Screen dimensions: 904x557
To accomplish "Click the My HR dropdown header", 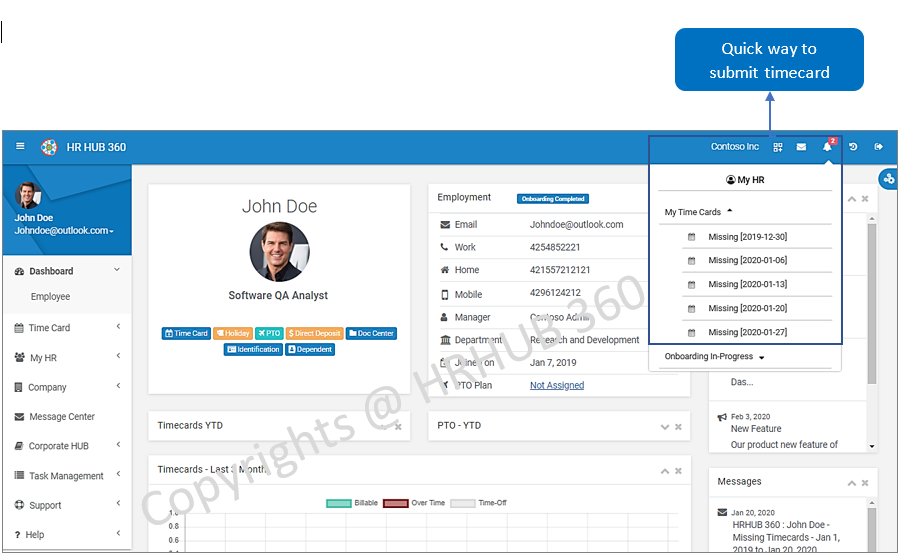I will [x=745, y=180].
